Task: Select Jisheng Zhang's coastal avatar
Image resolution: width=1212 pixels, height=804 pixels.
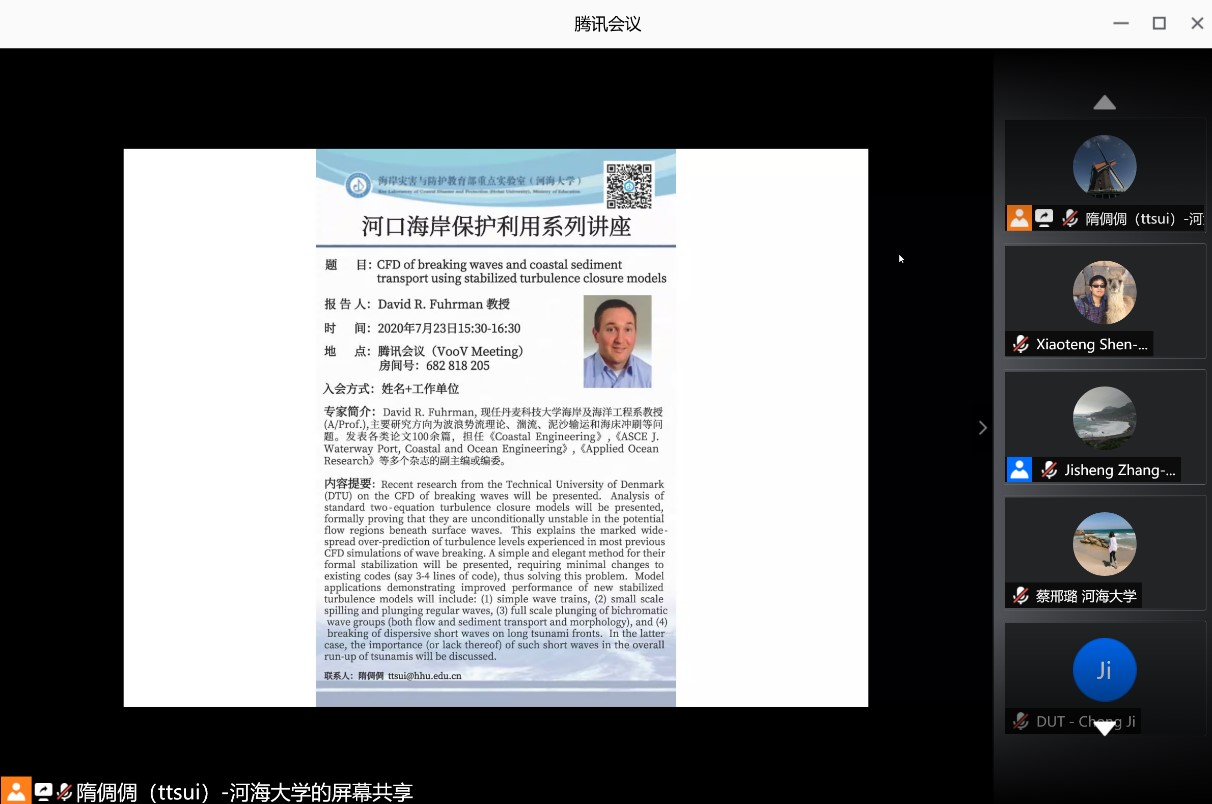Action: (x=1104, y=418)
